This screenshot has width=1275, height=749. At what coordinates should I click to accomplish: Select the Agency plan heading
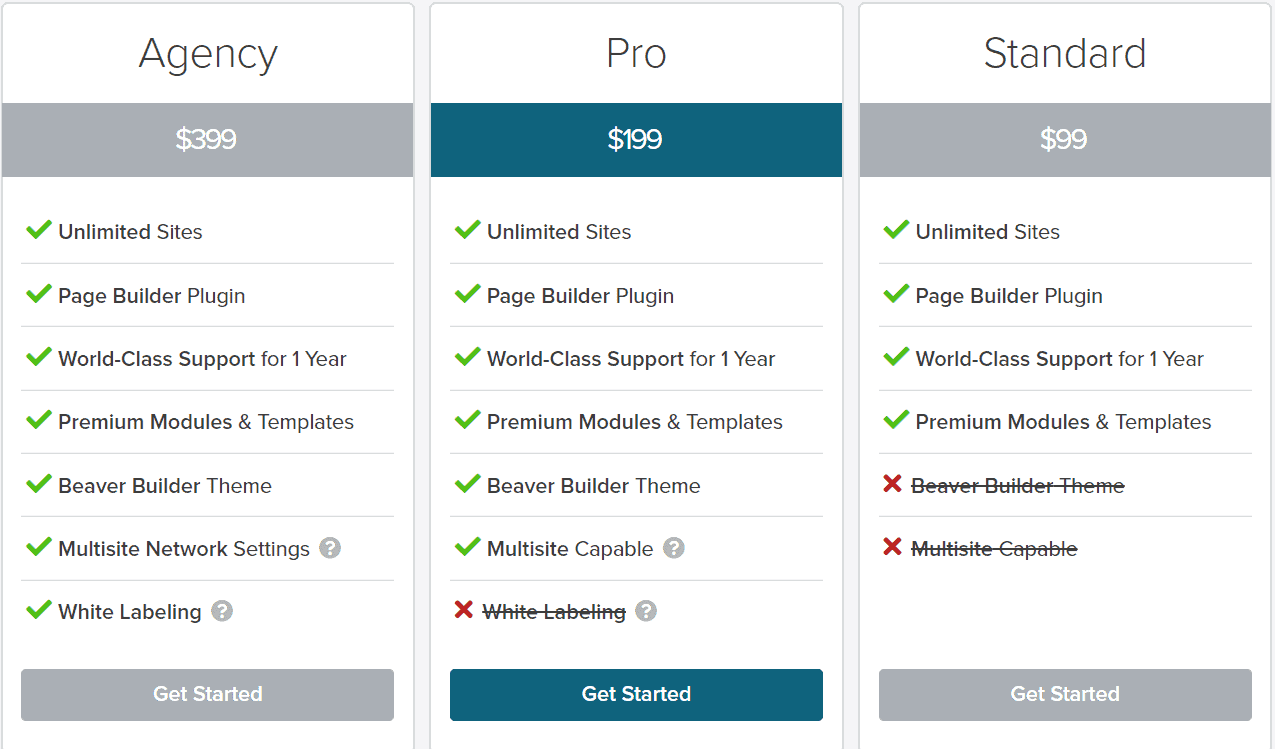tap(208, 54)
